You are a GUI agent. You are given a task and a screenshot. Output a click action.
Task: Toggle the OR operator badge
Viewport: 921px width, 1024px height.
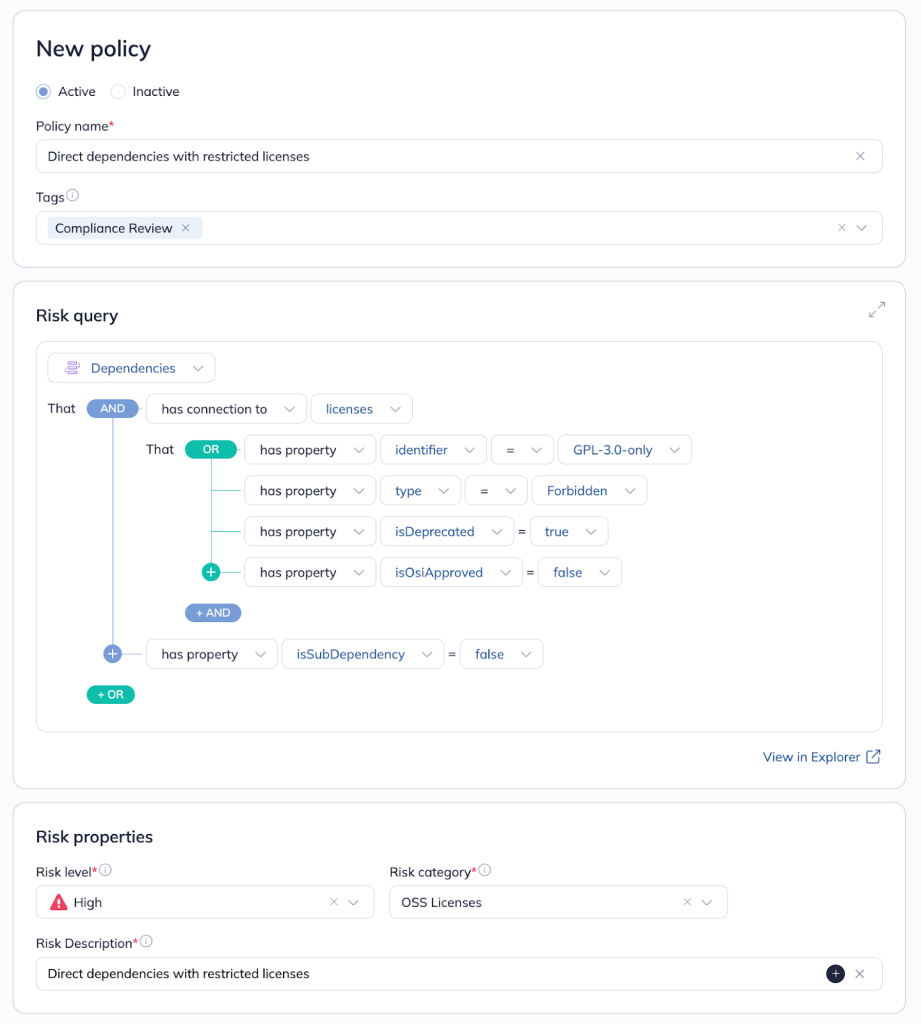210,450
